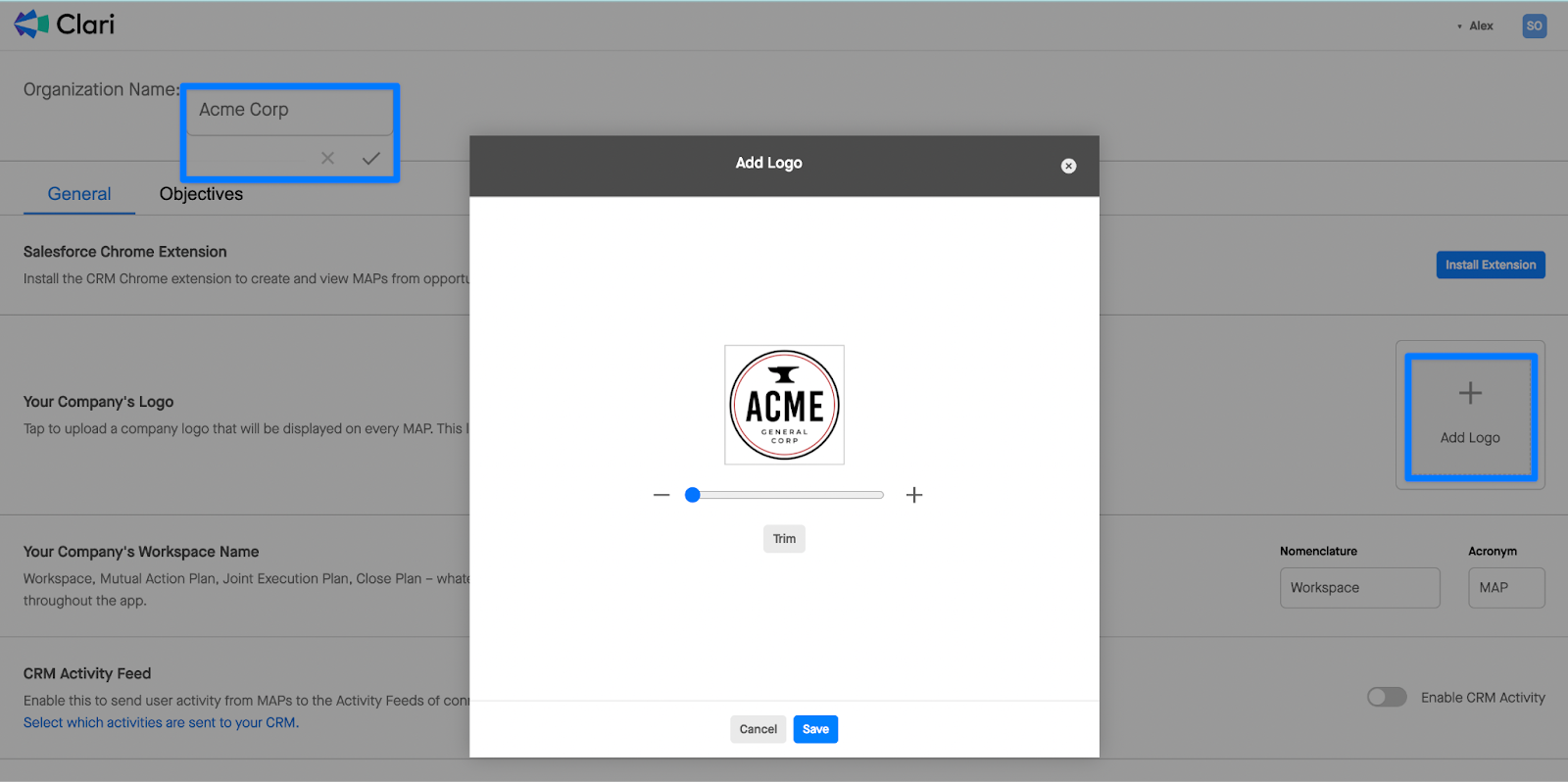The image size is (1568, 782).
Task: Click Your Company's Workspace Name heading
Action: click(x=141, y=552)
